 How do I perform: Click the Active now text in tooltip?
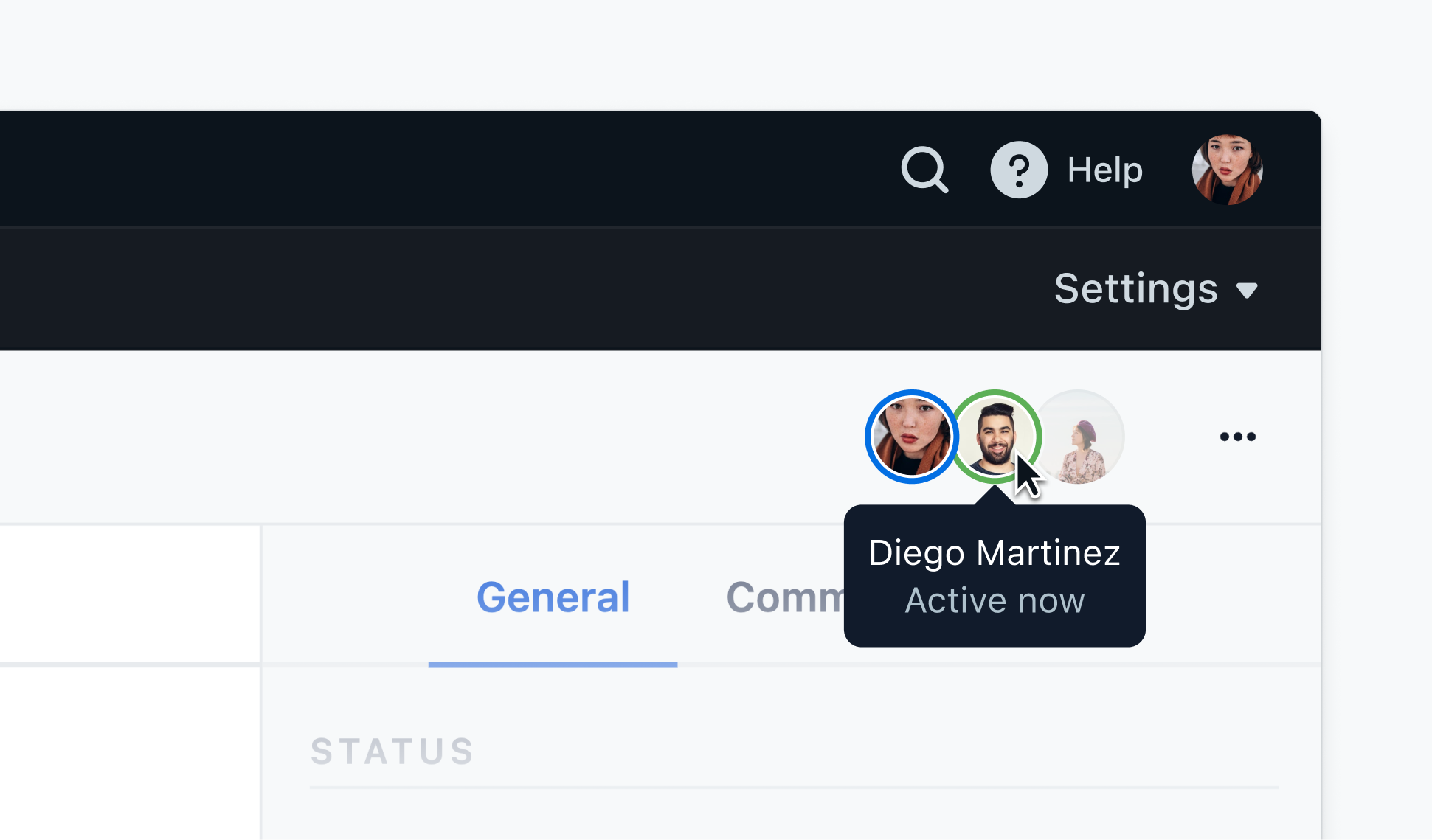994,600
